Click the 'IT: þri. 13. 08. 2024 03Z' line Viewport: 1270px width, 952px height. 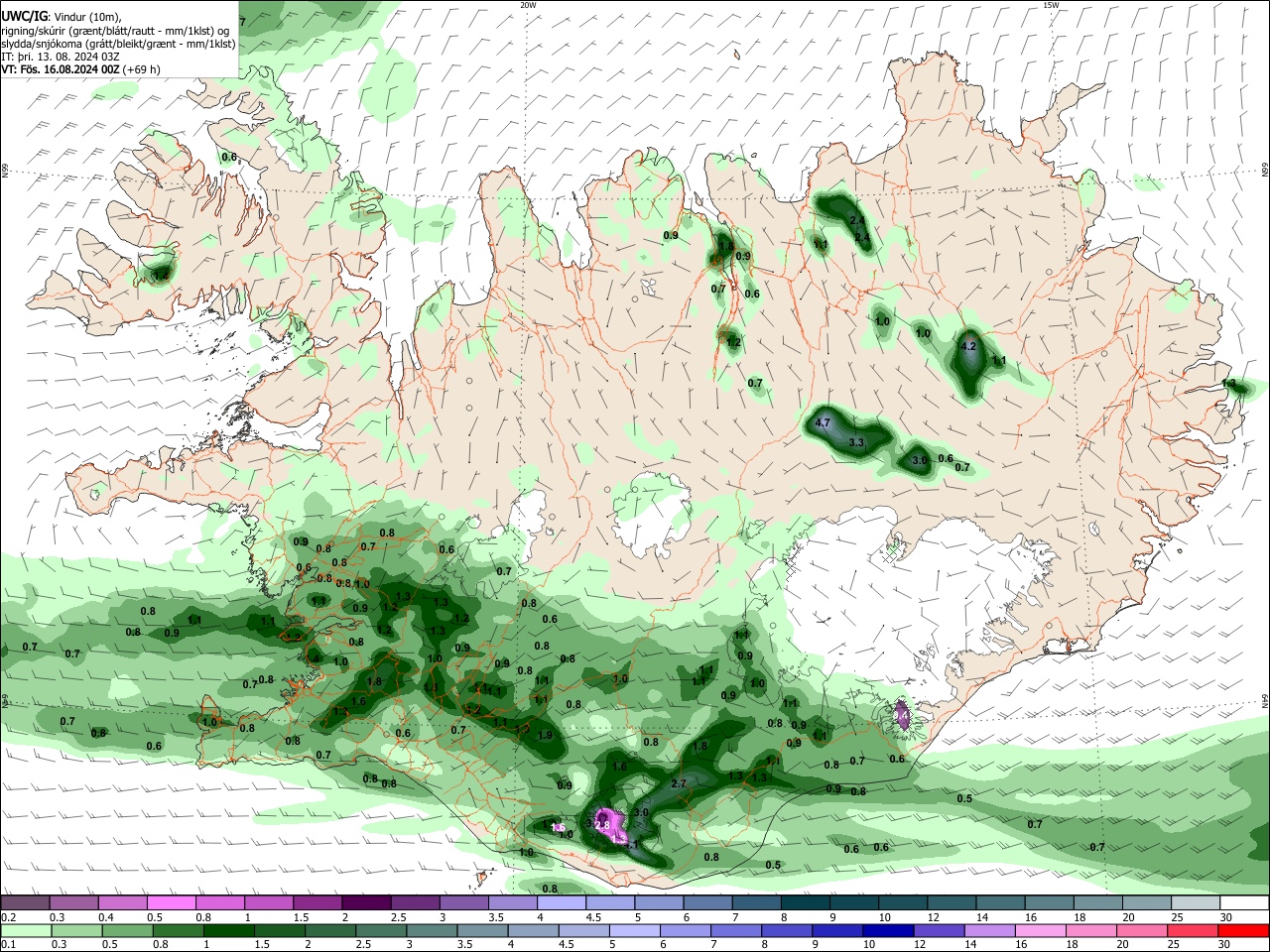[x=61, y=57]
